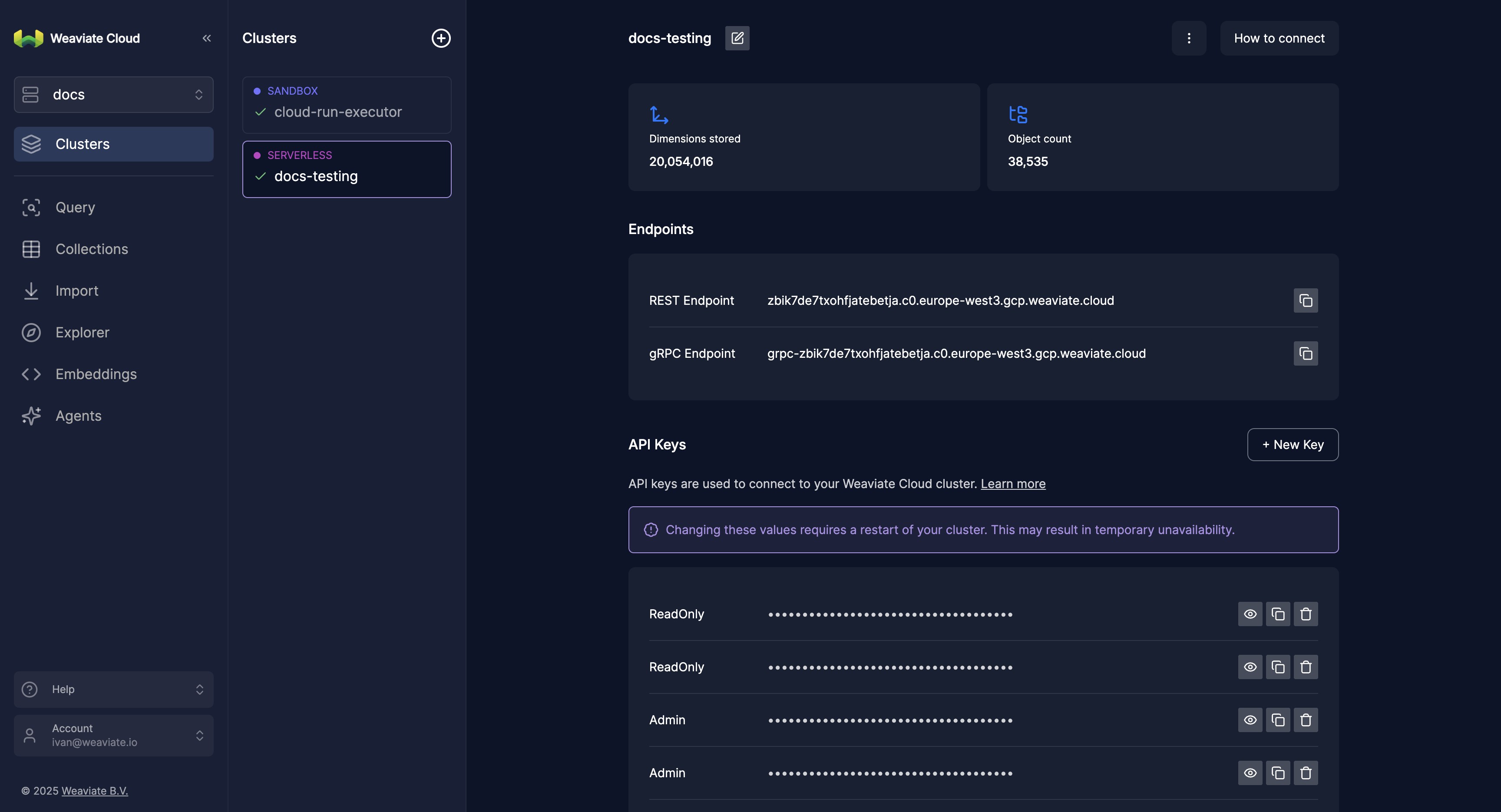Copy the REST Endpoint URL
Image resolution: width=1501 pixels, height=812 pixels.
coord(1305,300)
